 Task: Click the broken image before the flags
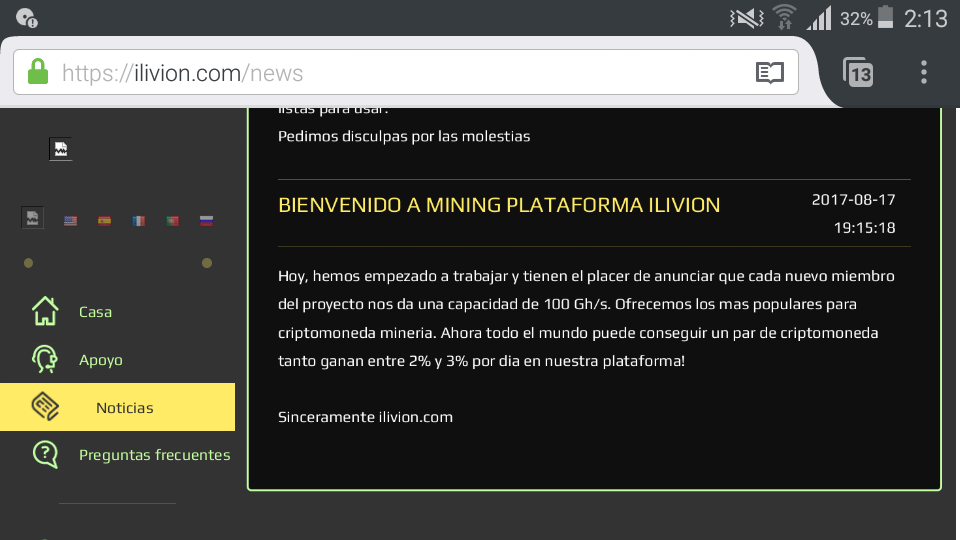[x=32, y=218]
